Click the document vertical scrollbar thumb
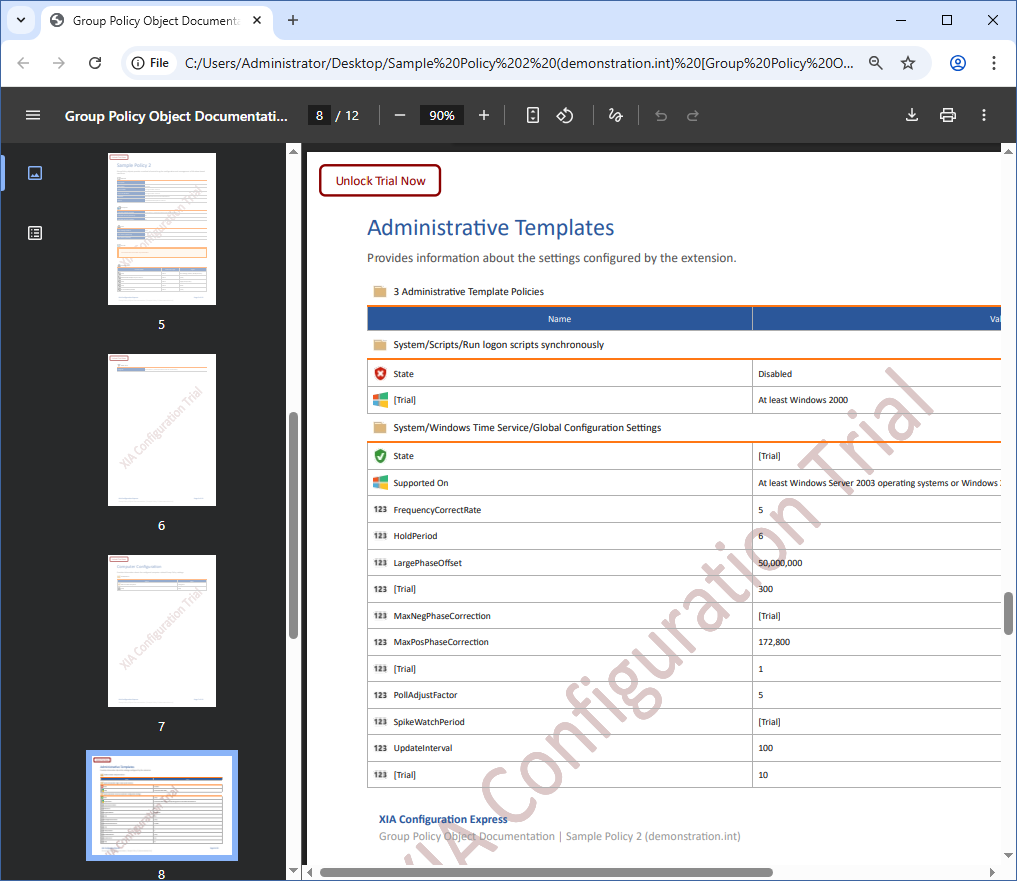The image size is (1017, 881). coord(1008,613)
